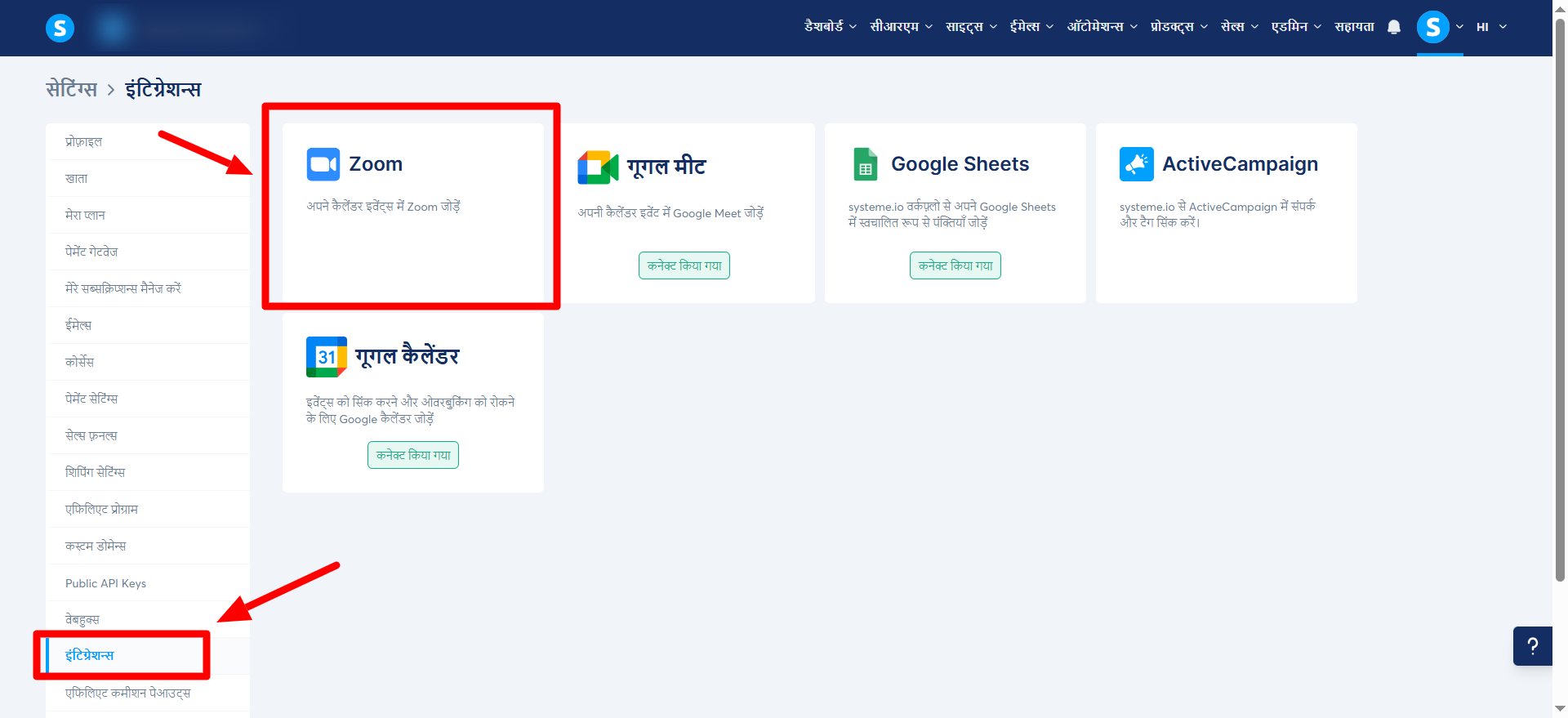Open the गूगल कैलेंडर integration title
Screen dimensions: 1568x718
pos(408,356)
